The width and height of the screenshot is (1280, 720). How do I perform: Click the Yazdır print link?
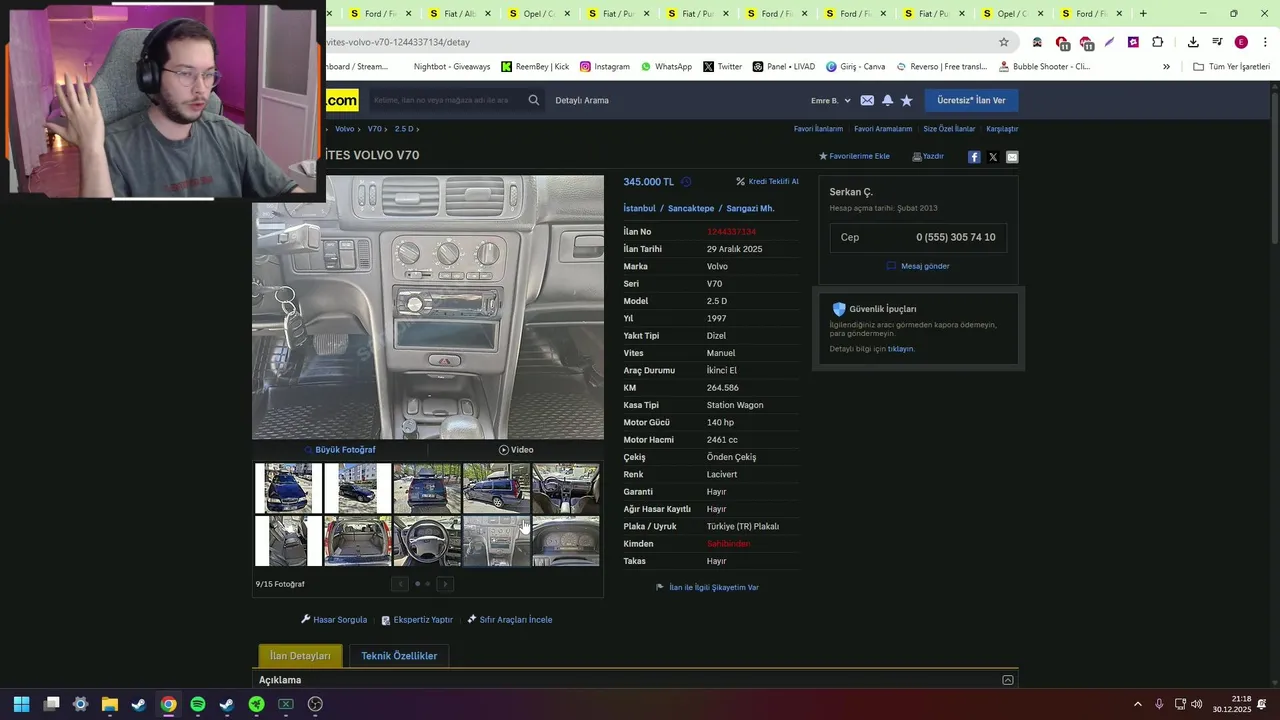pyautogui.click(x=928, y=156)
